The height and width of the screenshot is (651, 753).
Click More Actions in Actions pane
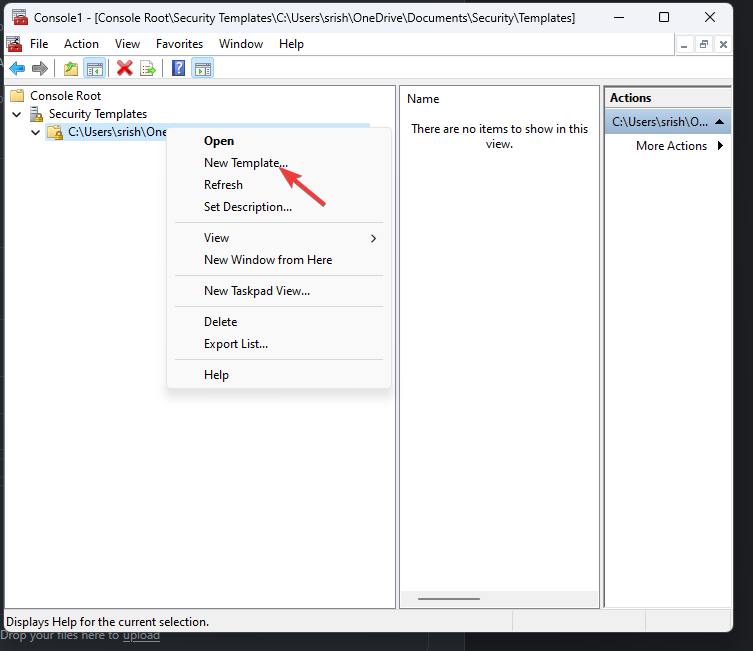(671, 145)
